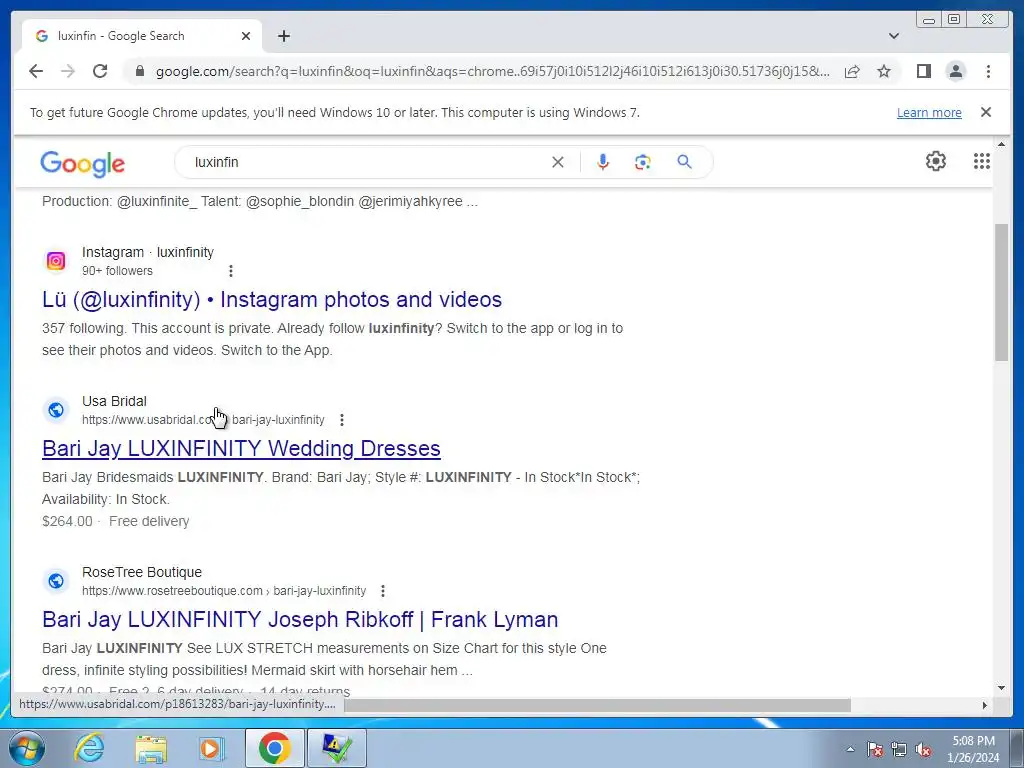Image resolution: width=1024 pixels, height=768 pixels.
Task: Click the '$264.00 · Free delivery' text
Action: click(116, 521)
